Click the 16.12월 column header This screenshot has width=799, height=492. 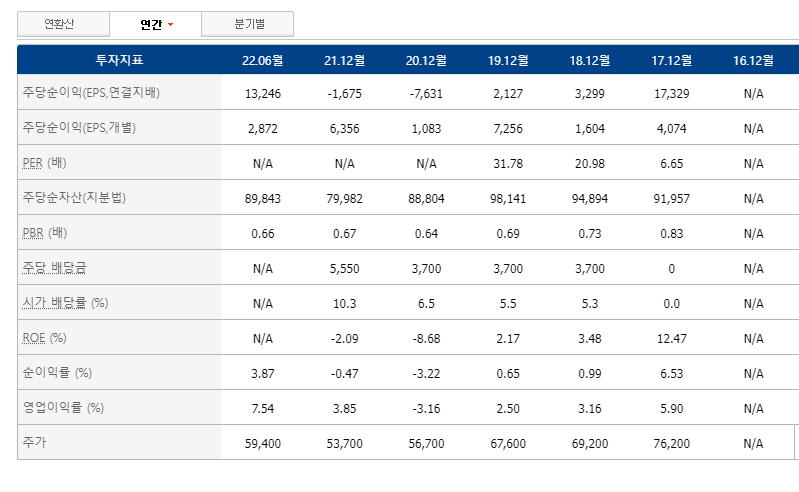(753, 61)
